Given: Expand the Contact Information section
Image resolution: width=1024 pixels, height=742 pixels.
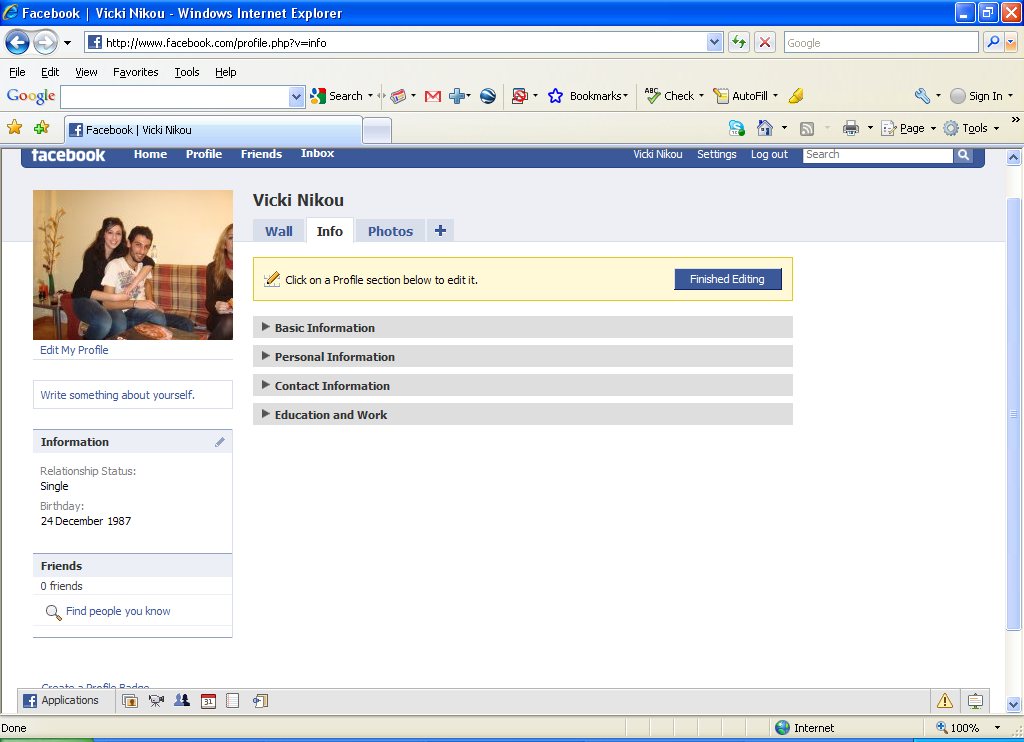Looking at the screenshot, I should click(522, 385).
